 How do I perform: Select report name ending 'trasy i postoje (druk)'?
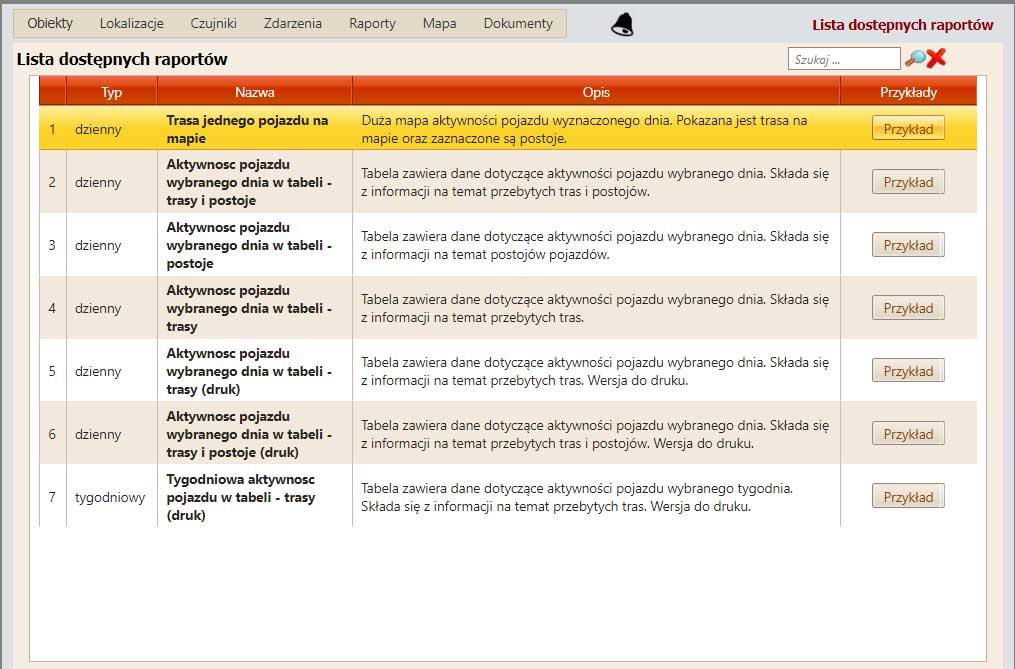[x=249, y=433]
